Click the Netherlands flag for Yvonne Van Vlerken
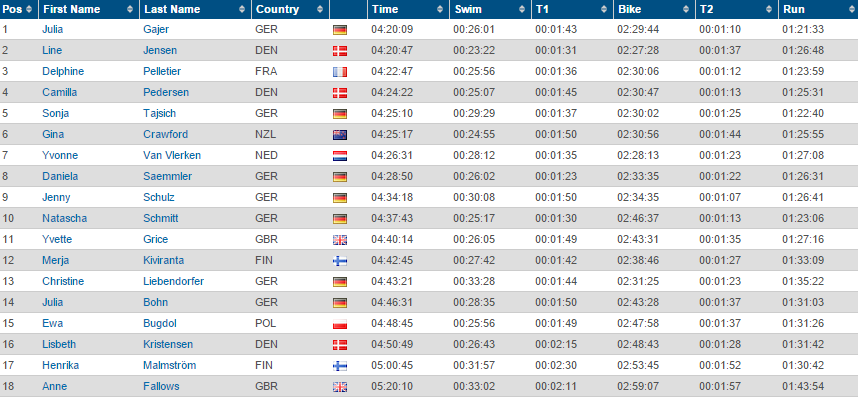 point(340,156)
